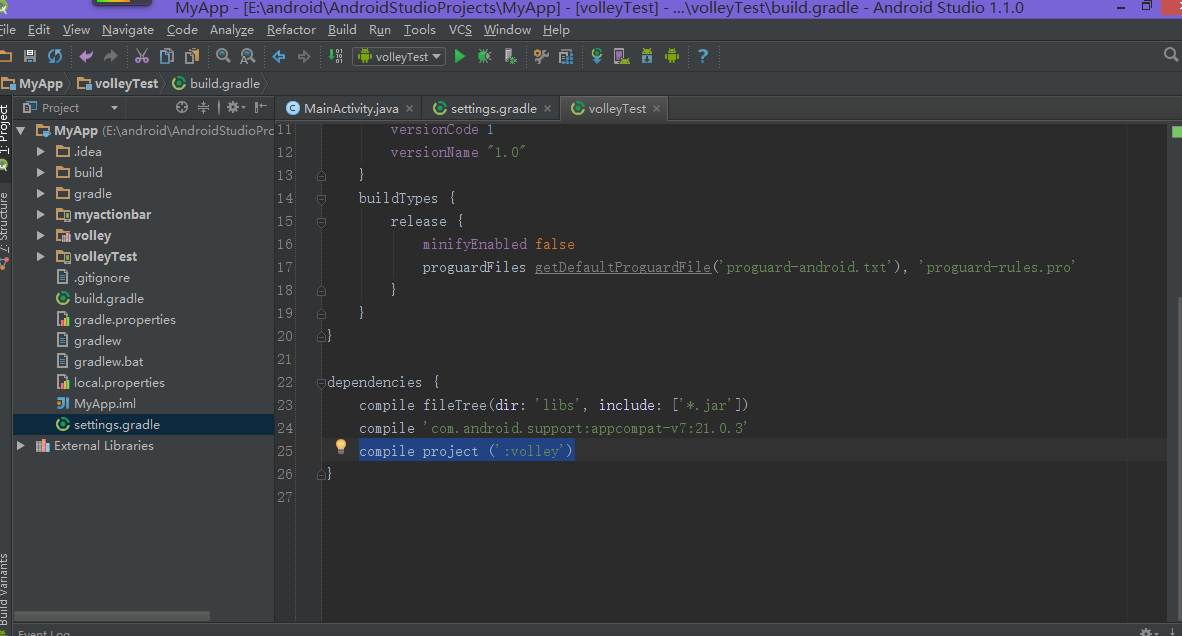Click the Cut scissors icon
The width and height of the screenshot is (1182, 636).
click(x=142, y=57)
